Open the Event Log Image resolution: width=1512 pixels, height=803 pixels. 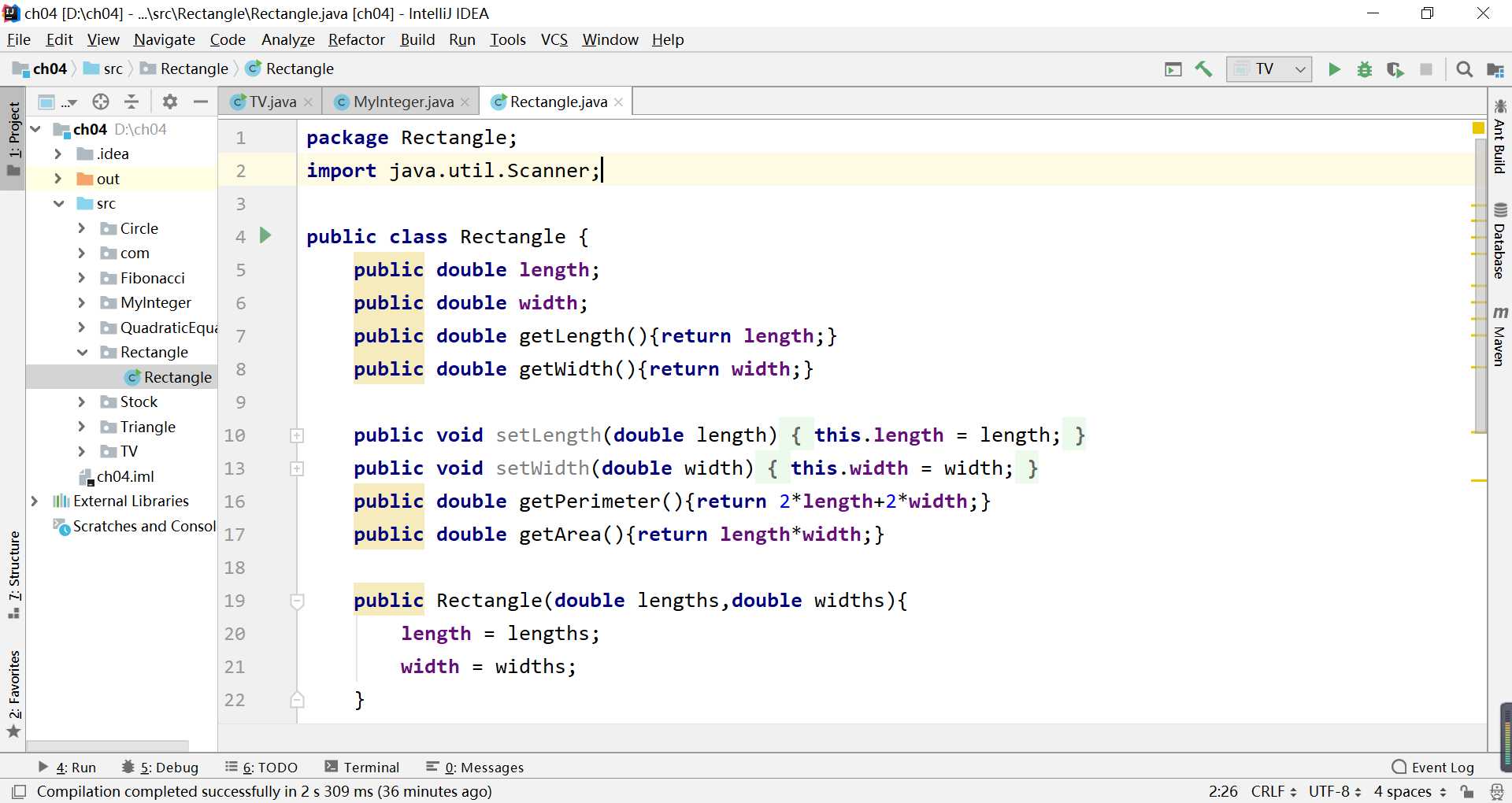coord(1433,768)
